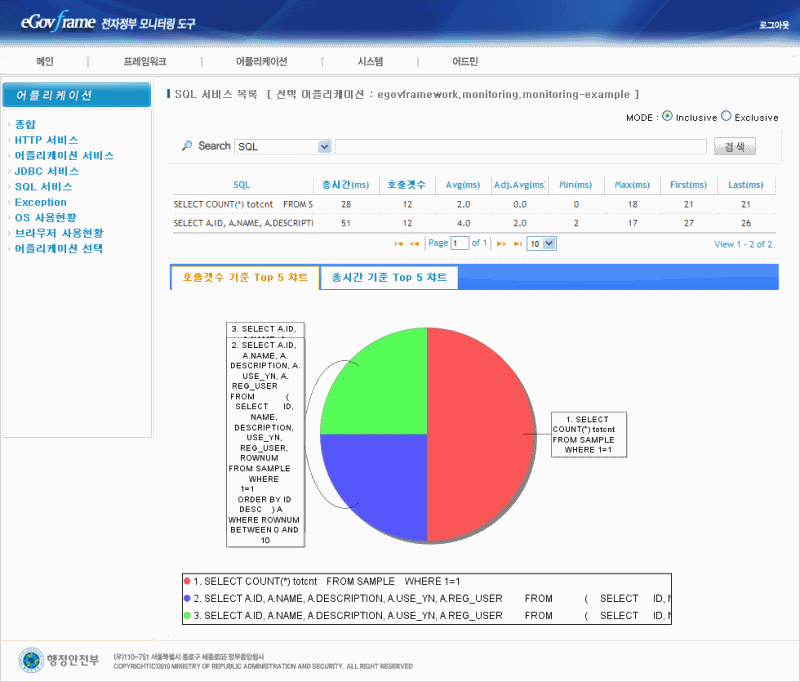Click the first page pager icon
Screen dimensions: 800x682
coord(400,243)
